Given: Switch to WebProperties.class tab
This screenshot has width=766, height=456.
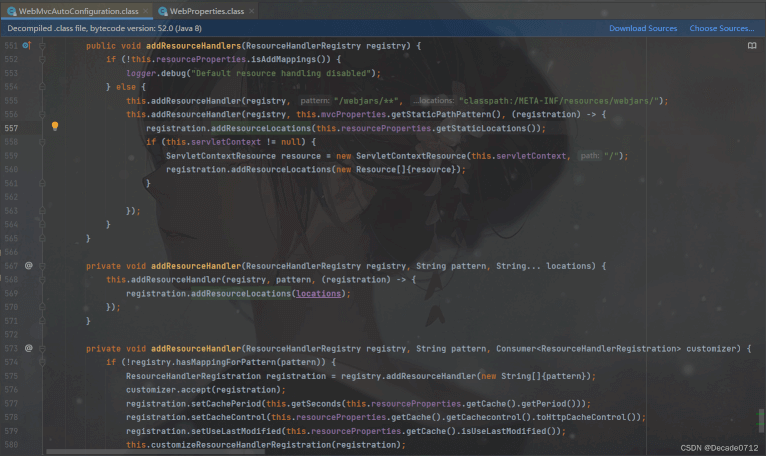Looking at the screenshot, I should pyautogui.click(x=207, y=11).
